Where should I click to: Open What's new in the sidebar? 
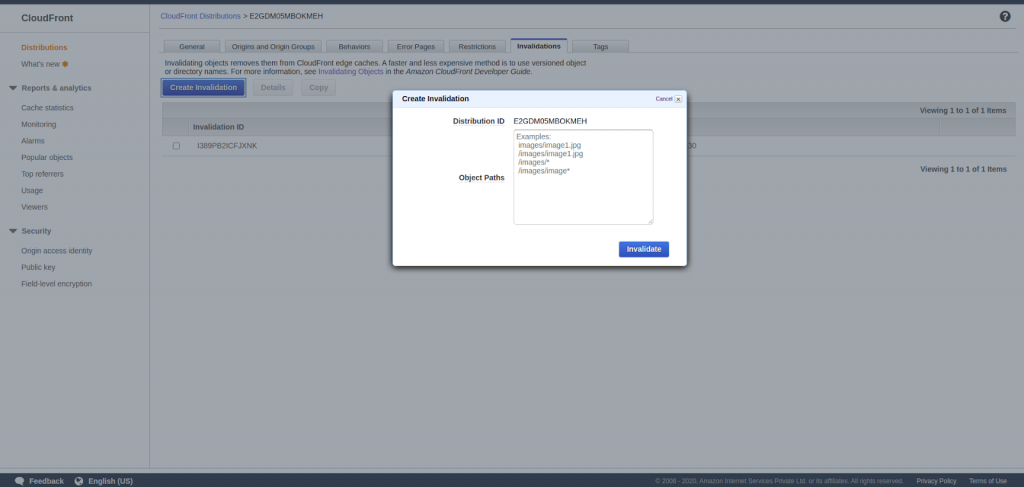pyautogui.click(x=40, y=64)
